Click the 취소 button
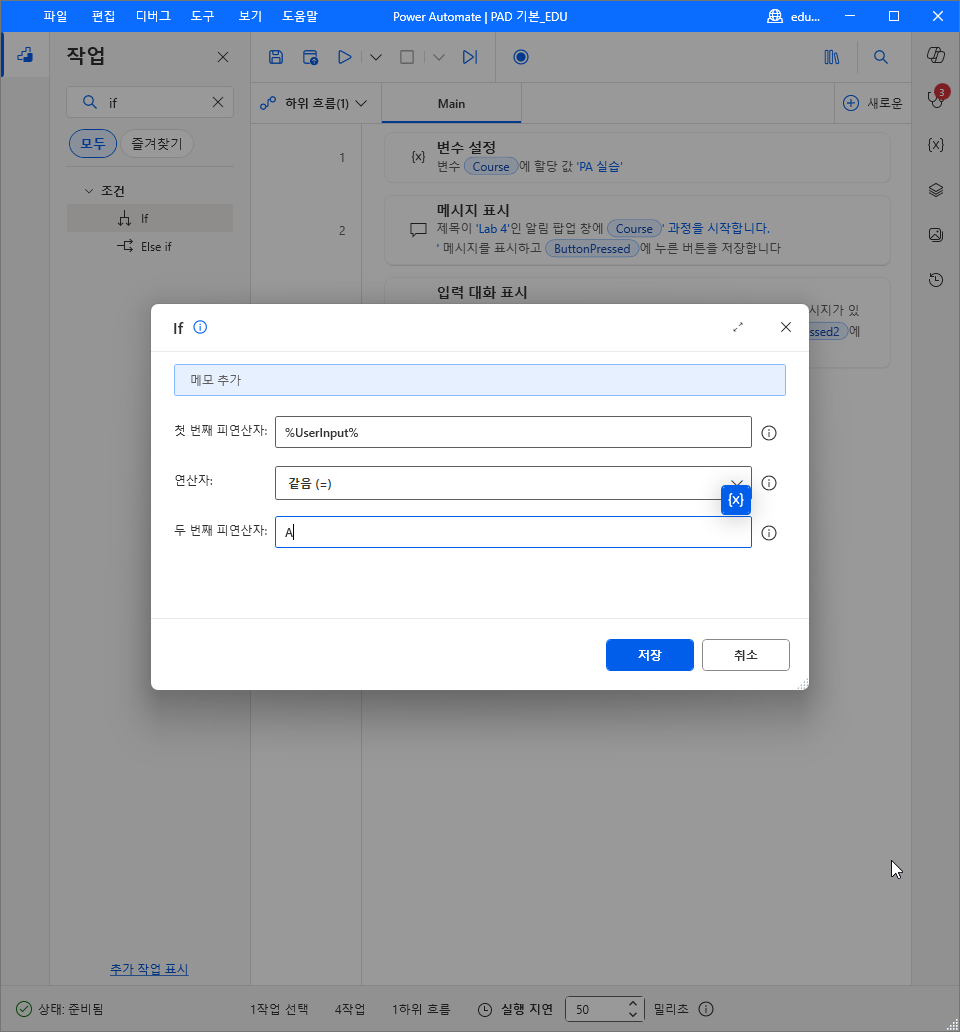The height and width of the screenshot is (1032, 960). [745, 655]
